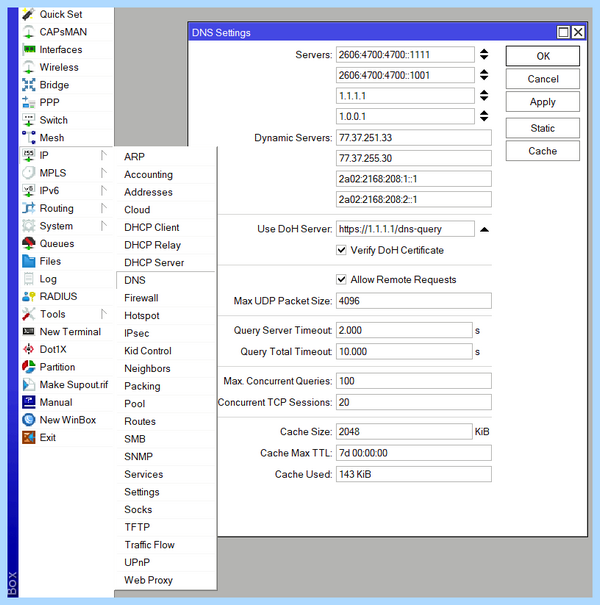Click the Cache Size input field

pos(404,431)
